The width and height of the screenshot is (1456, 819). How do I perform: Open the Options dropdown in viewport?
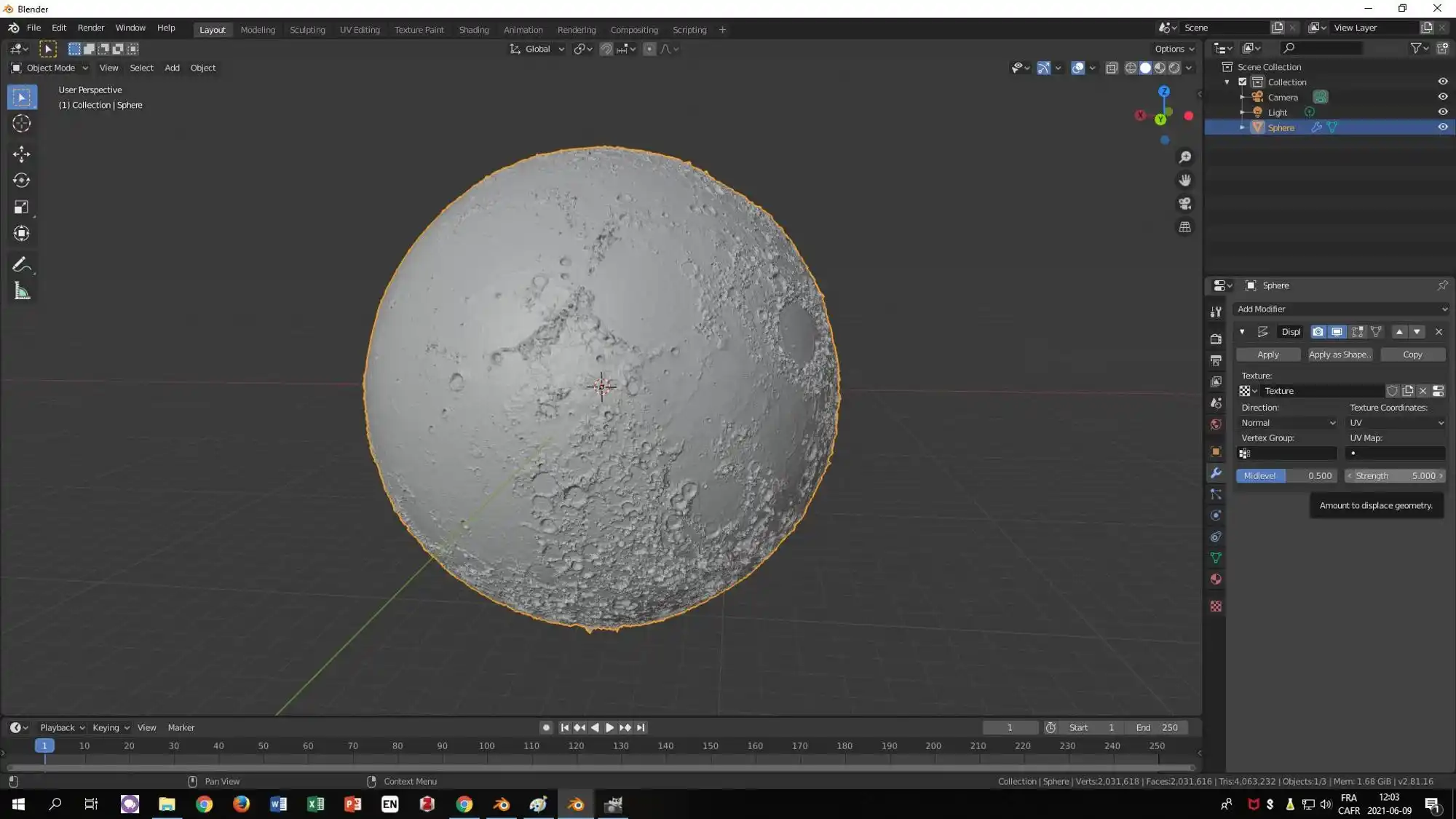pos(1174,49)
